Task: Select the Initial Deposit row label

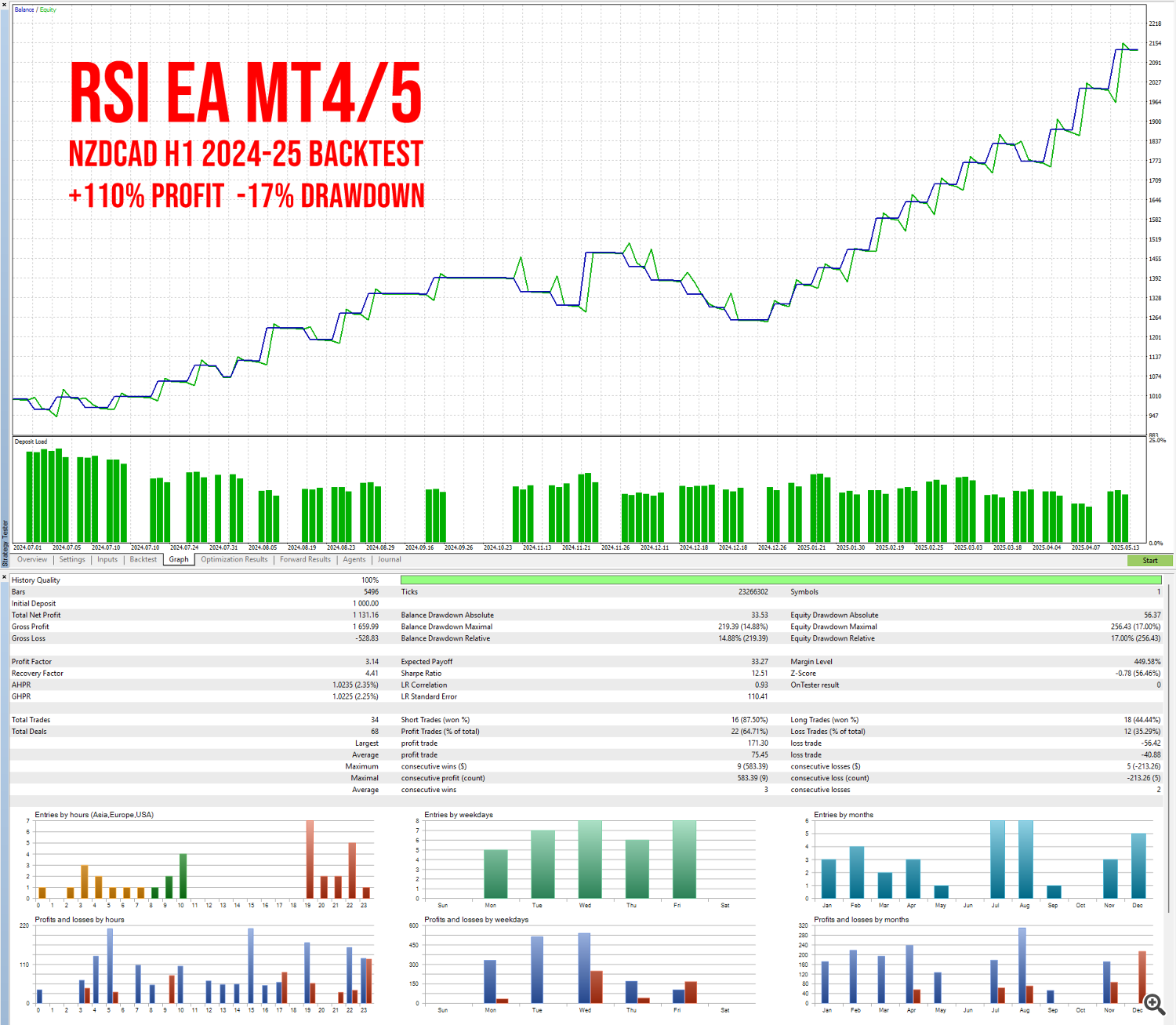Action: (x=34, y=604)
